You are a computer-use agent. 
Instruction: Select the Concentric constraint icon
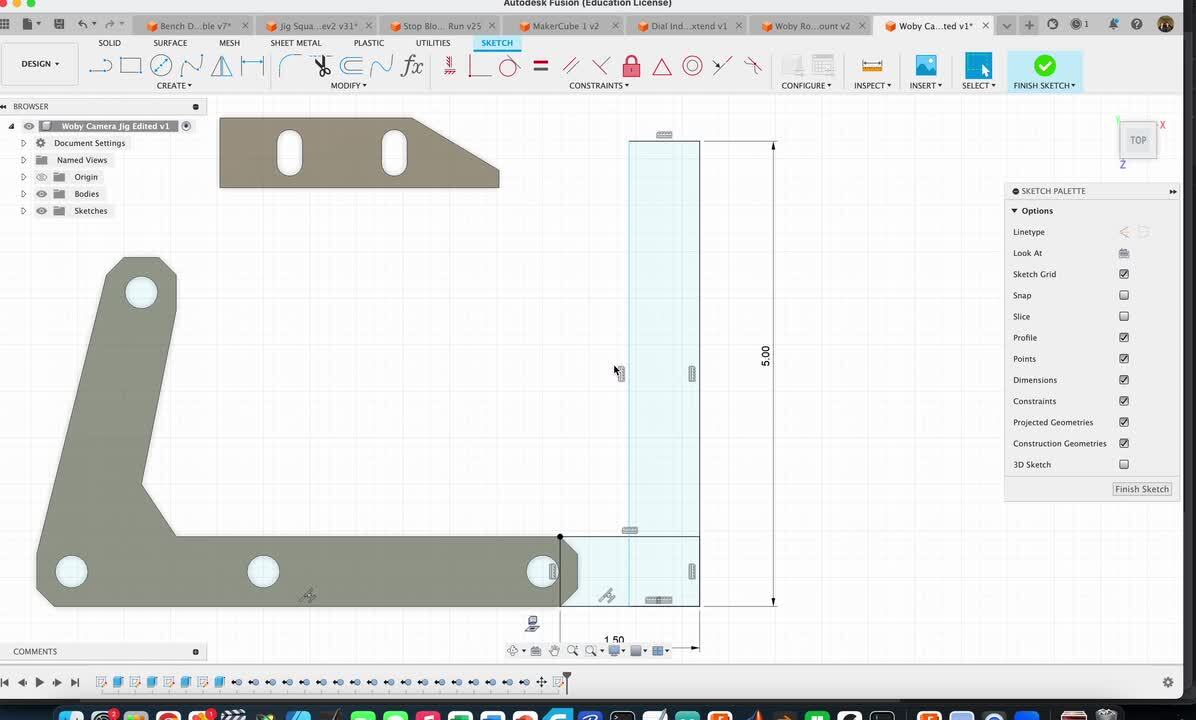coord(692,66)
